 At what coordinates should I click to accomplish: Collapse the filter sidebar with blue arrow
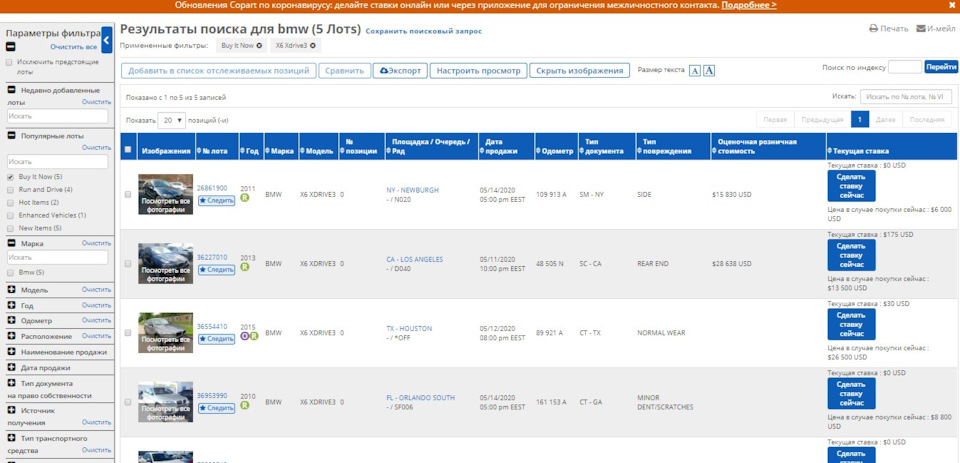click(107, 40)
